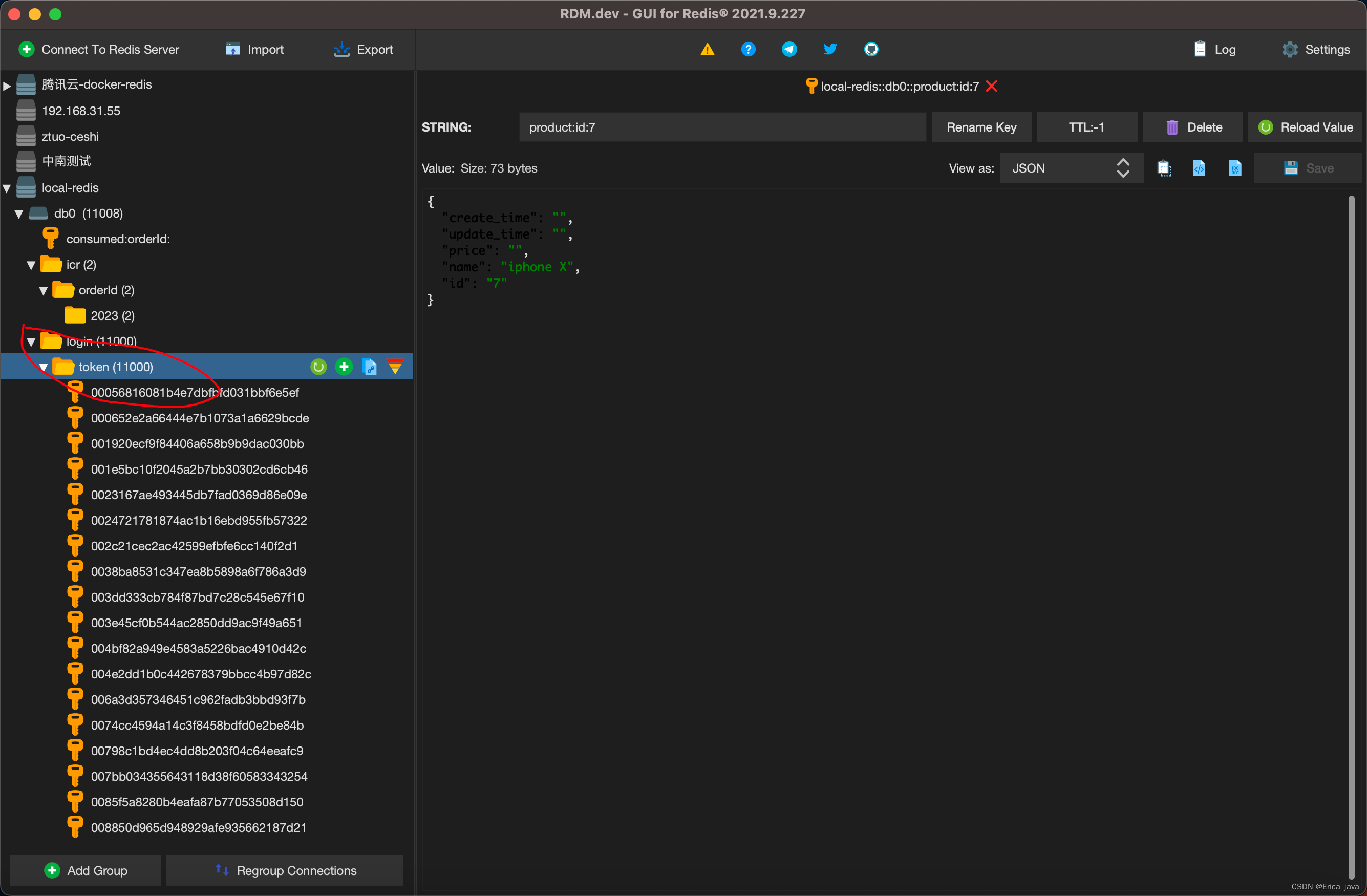Select key 008850d965d948929afe935662187d21
1367x896 pixels.
click(199, 828)
